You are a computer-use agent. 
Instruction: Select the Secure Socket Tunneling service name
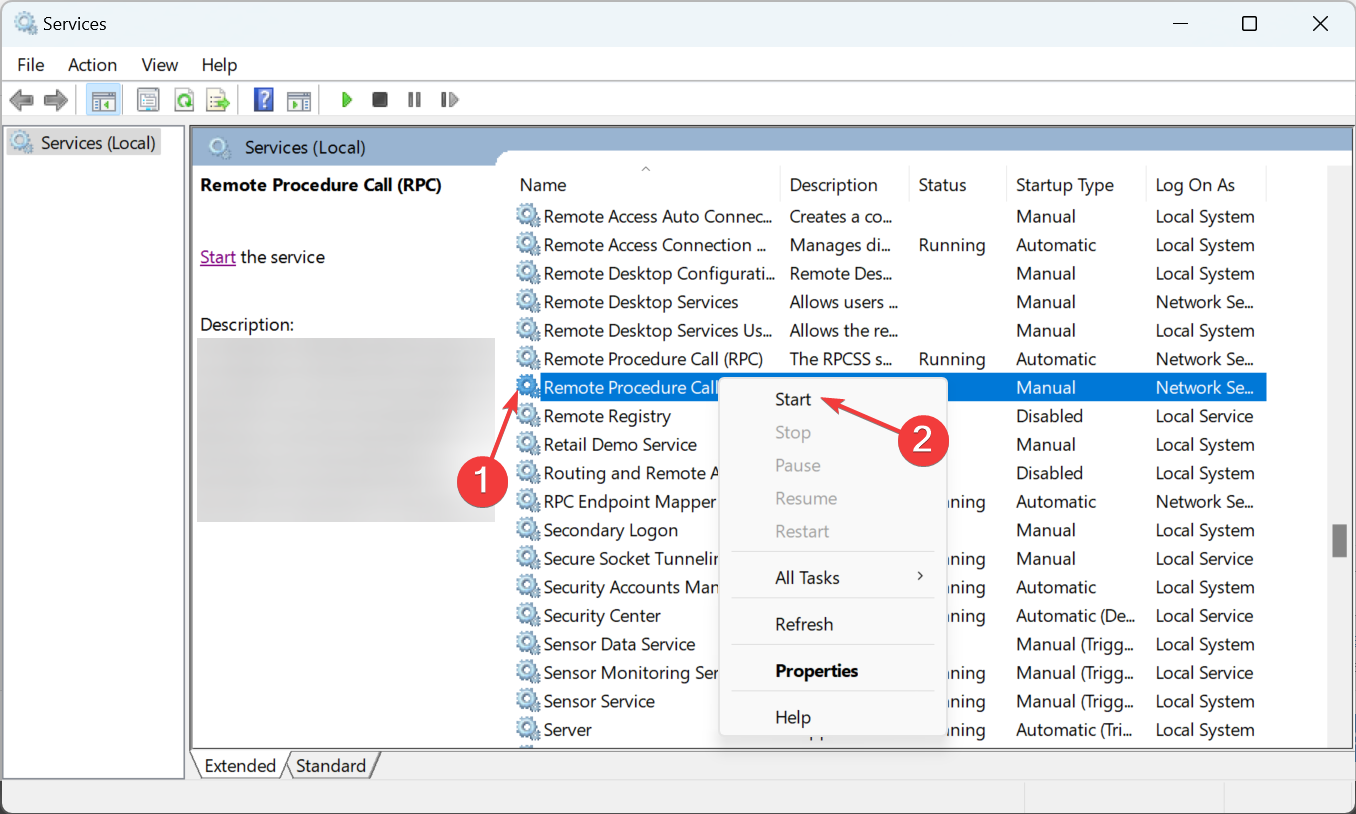click(632, 558)
